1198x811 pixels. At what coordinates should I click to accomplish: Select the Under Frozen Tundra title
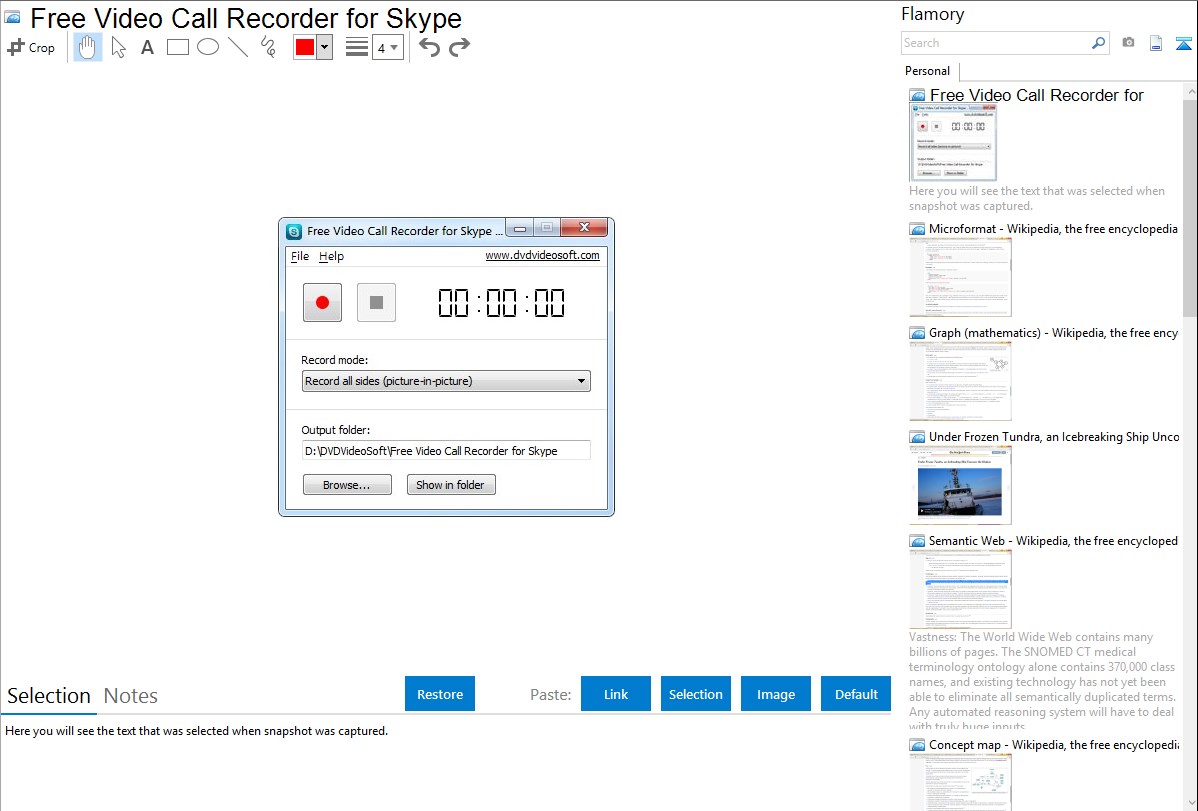click(x=1054, y=436)
